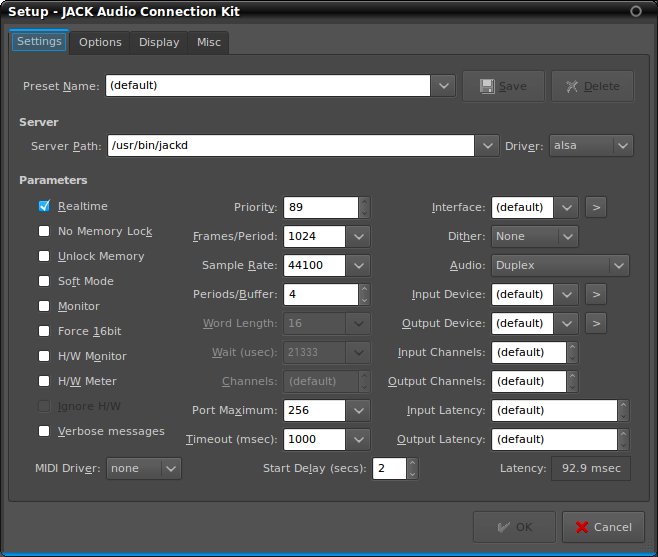Click the Save preset button
This screenshot has width=658, height=557.
[x=504, y=86]
